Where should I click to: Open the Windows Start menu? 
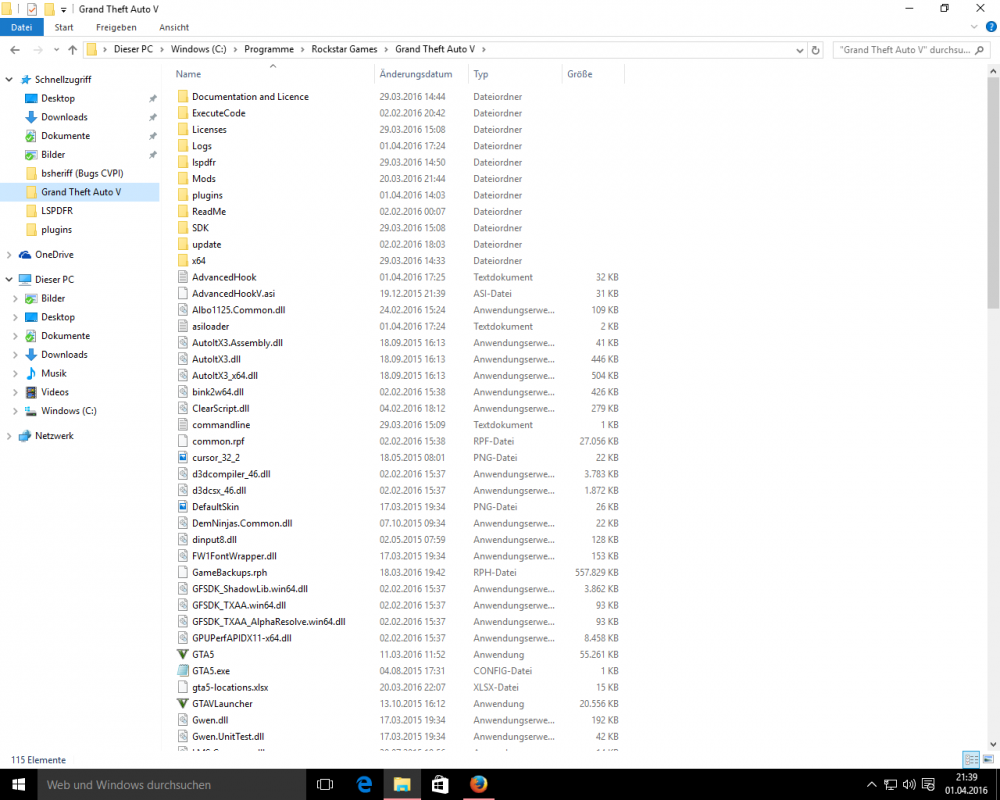coord(18,784)
